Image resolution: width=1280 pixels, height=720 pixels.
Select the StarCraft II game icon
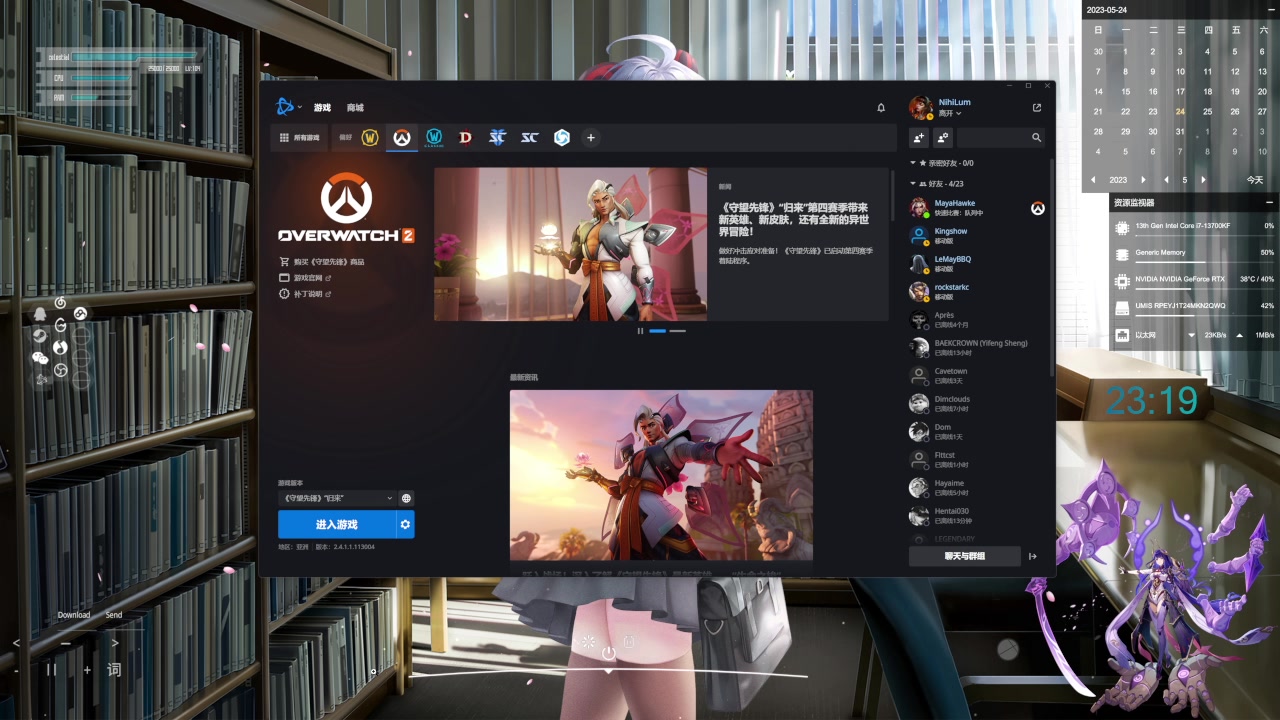point(497,138)
